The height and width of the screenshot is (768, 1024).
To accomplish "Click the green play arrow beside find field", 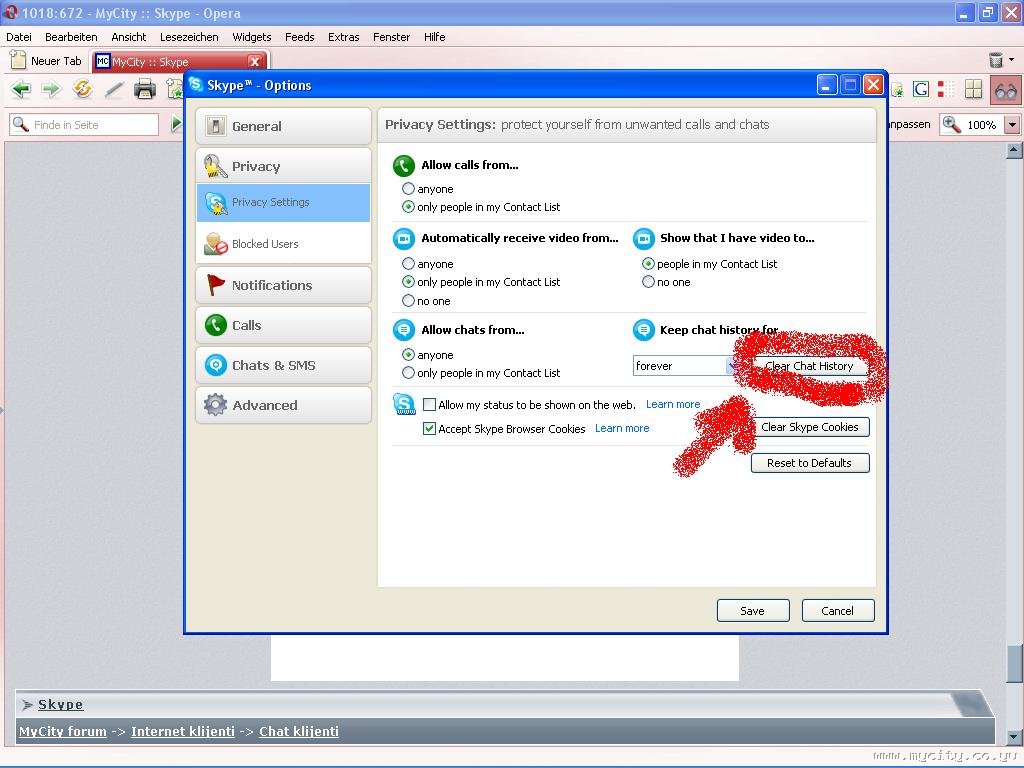I will click(x=176, y=123).
